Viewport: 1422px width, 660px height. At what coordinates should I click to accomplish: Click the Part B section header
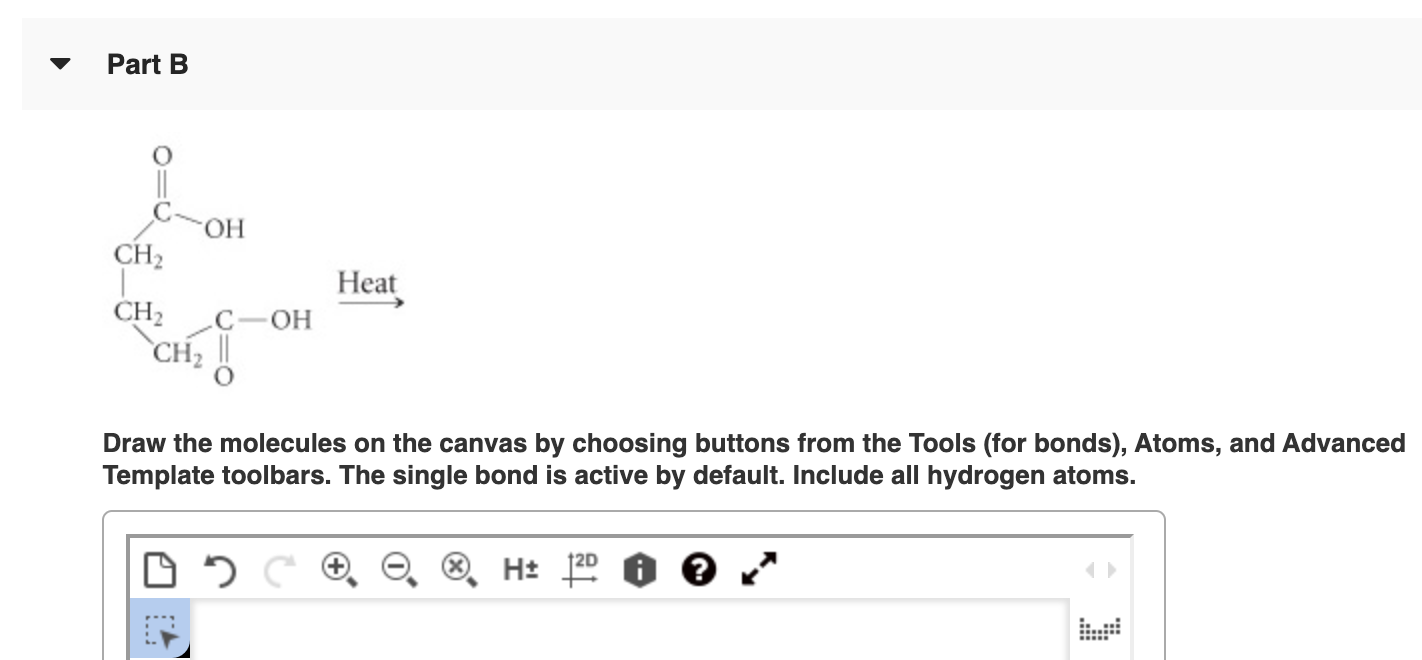148,64
